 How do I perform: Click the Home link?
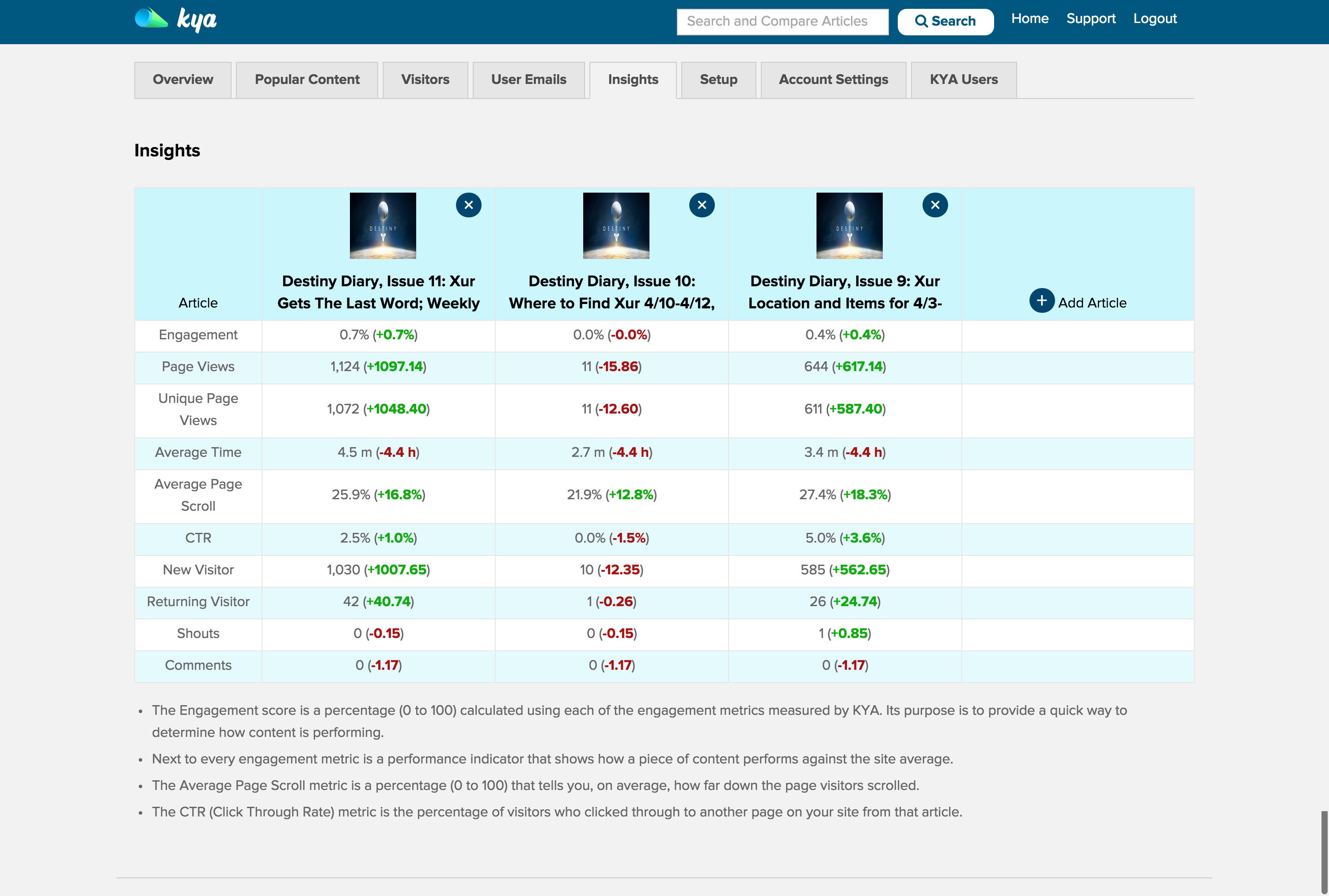(1029, 19)
